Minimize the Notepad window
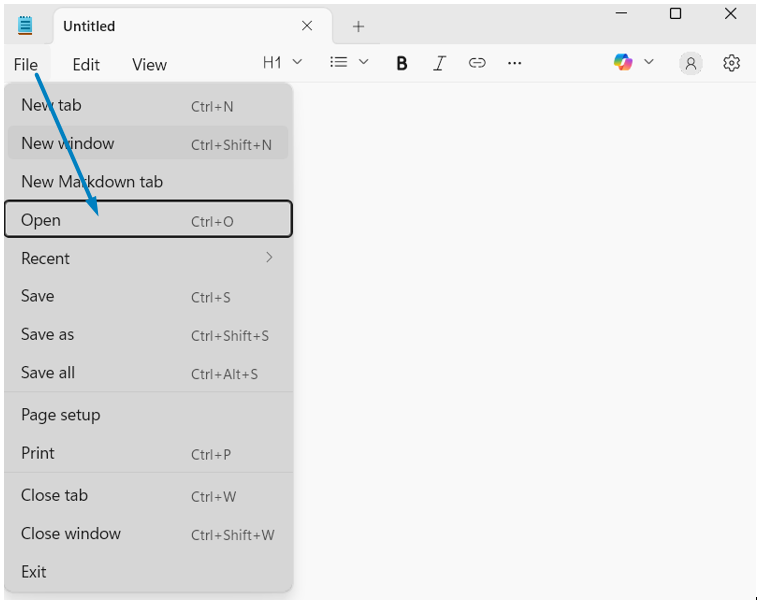The height and width of the screenshot is (600, 757). point(621,14)
